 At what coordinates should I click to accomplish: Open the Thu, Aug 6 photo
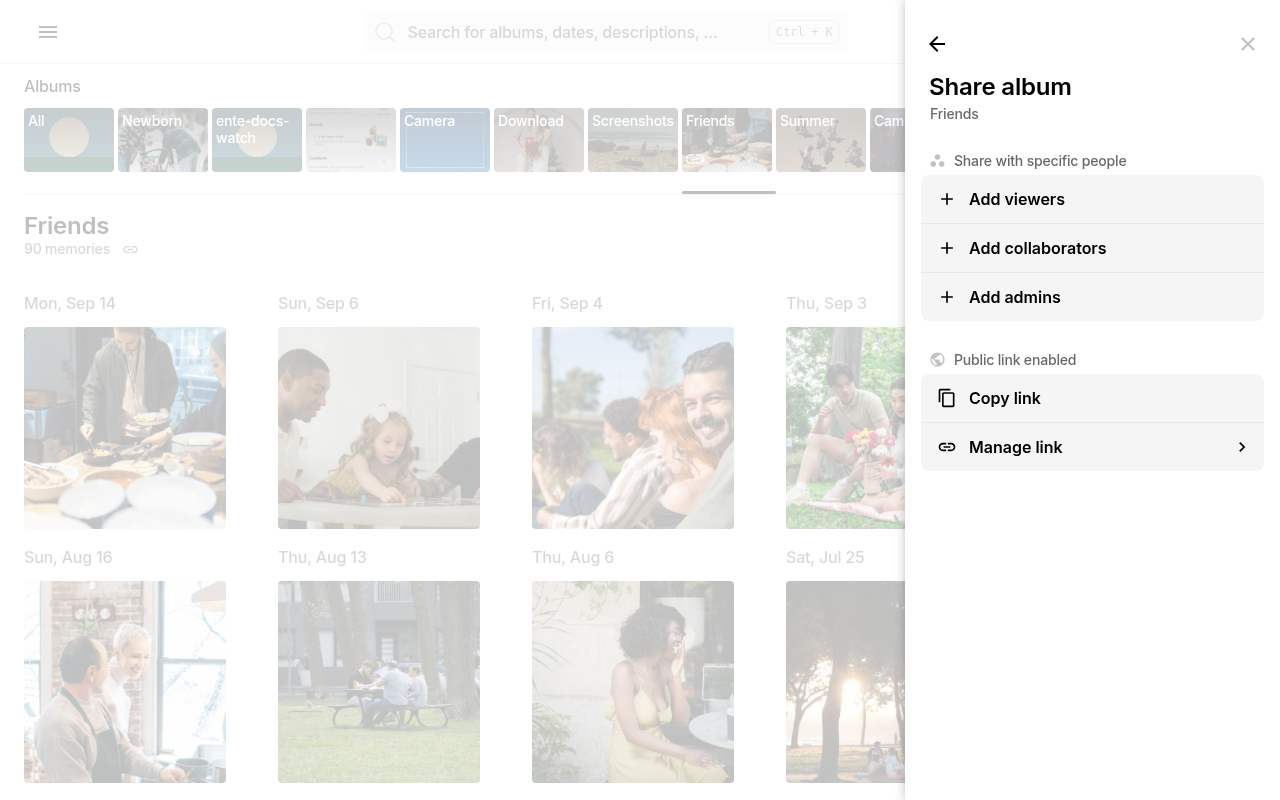coord(633,682)
